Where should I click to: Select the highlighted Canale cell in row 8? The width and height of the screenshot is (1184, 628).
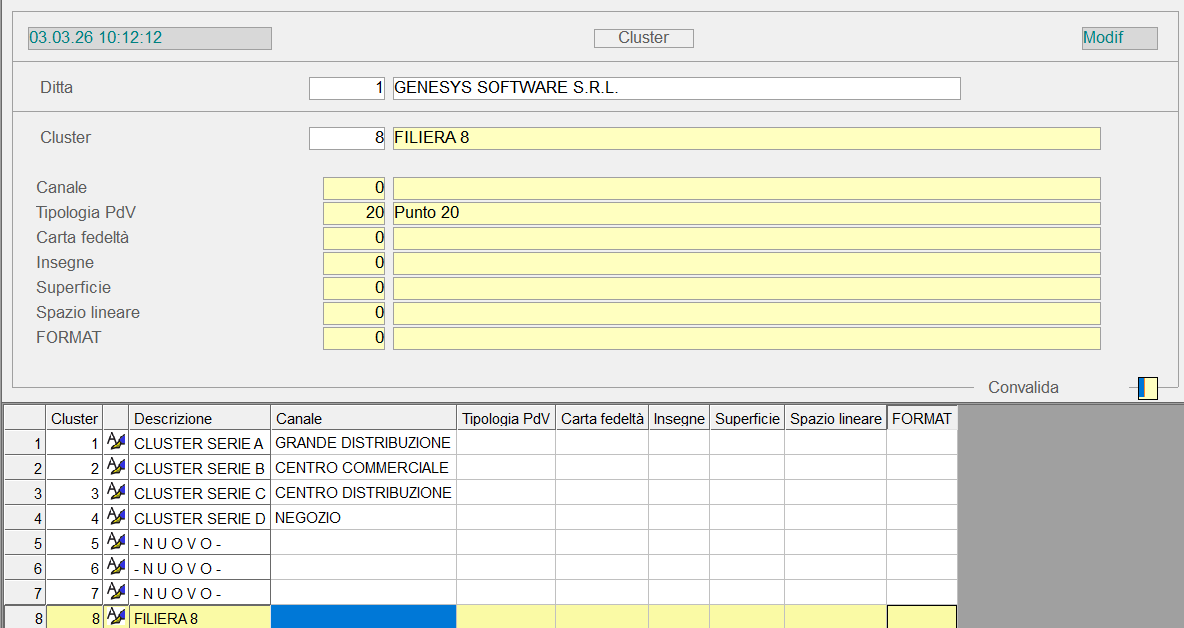pos(363,617)
